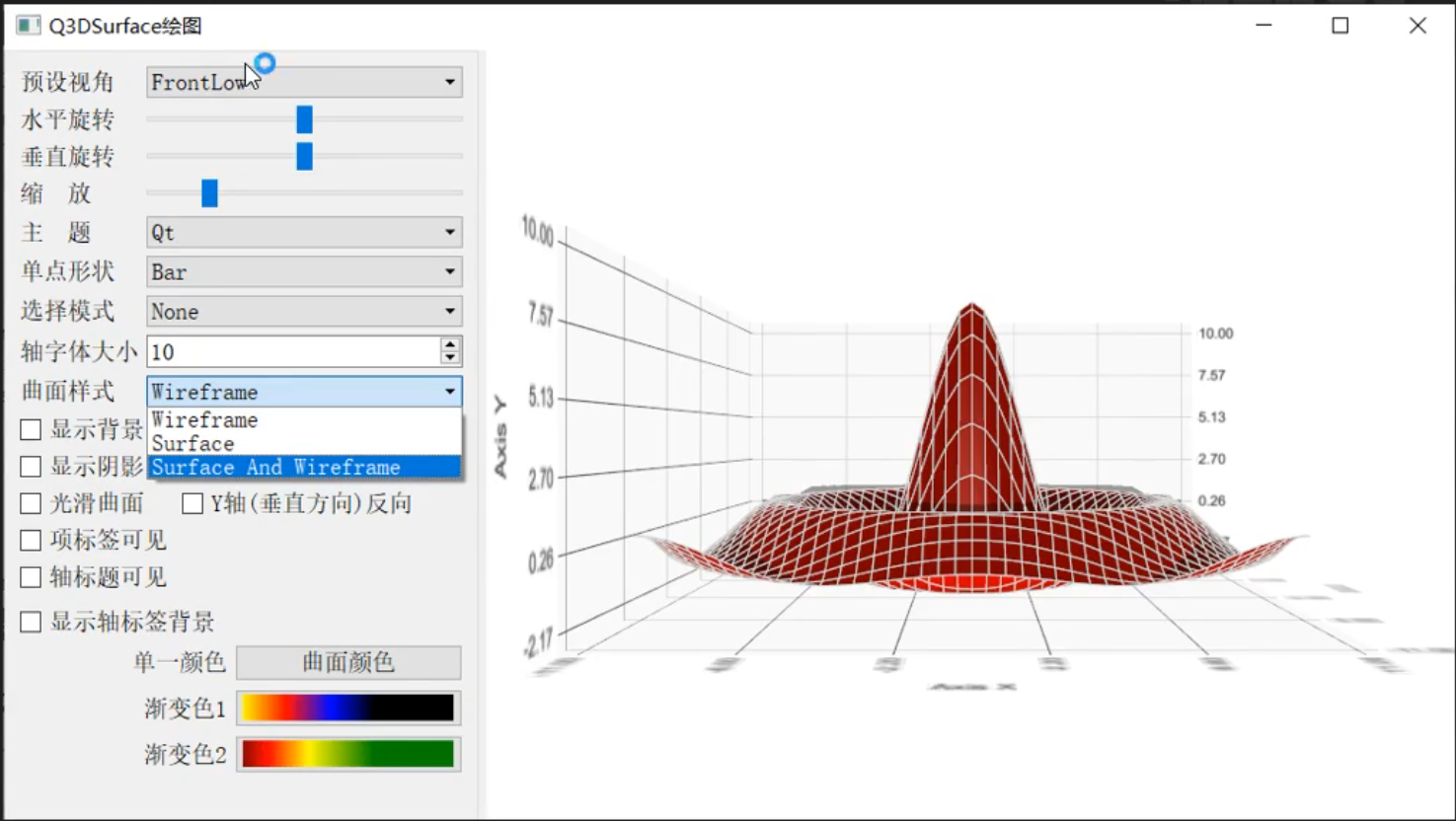Enable Y轴(垂直方向)反向 checkbox
Image resolution: width=1456 pixels, height=821 pixels.
click(x=192, y=504)
